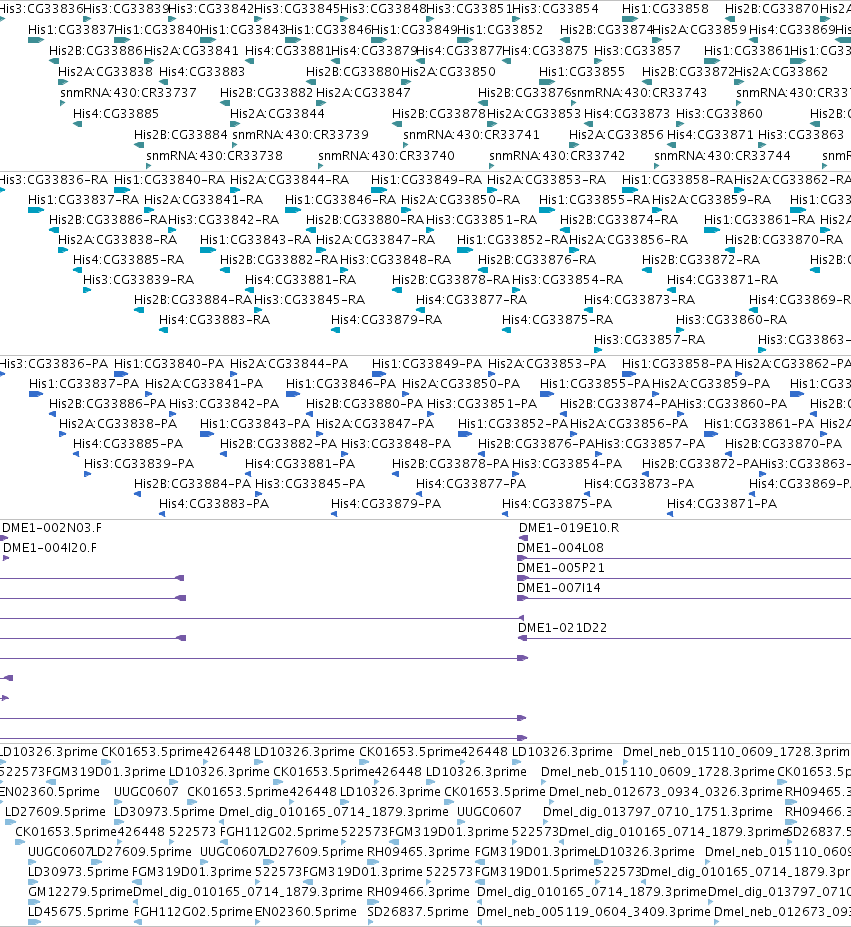Click the DME1-005P21 BAC label
This screenshot has width=851, height=927.
[x=561, y=569]
